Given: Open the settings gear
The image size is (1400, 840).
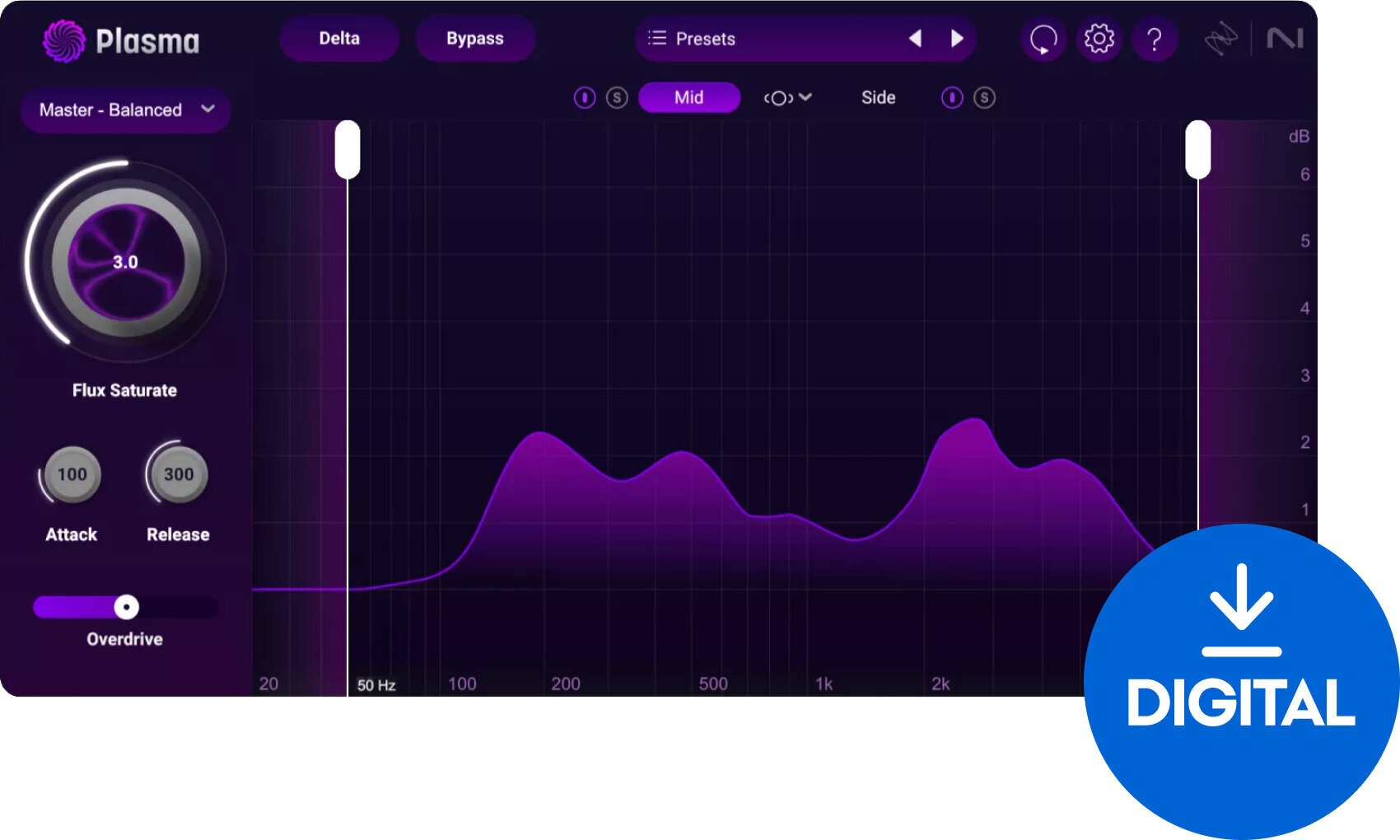Looking at the screenshot, I should (x=1099, y=38).
